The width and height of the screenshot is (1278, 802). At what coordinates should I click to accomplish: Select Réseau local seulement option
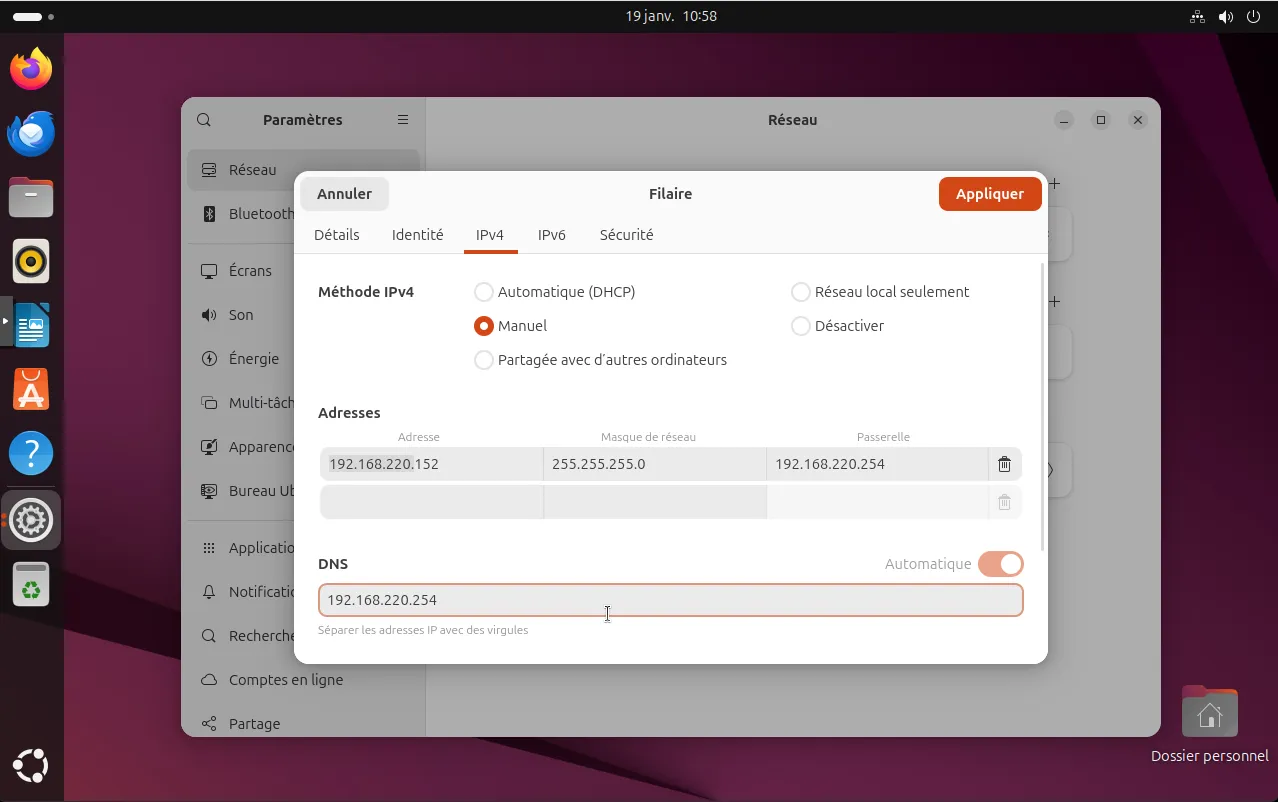pyautogui.click(x=800, y=292)
